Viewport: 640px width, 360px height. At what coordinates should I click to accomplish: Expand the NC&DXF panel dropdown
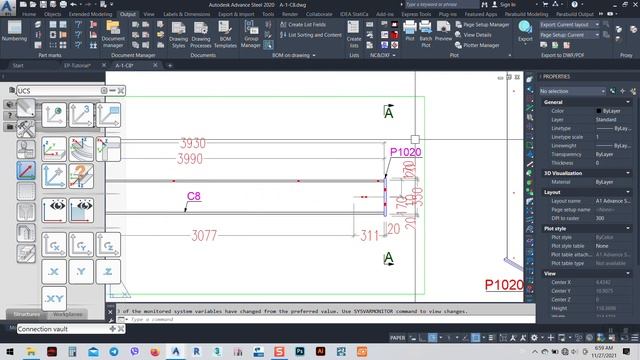[382, 55]
